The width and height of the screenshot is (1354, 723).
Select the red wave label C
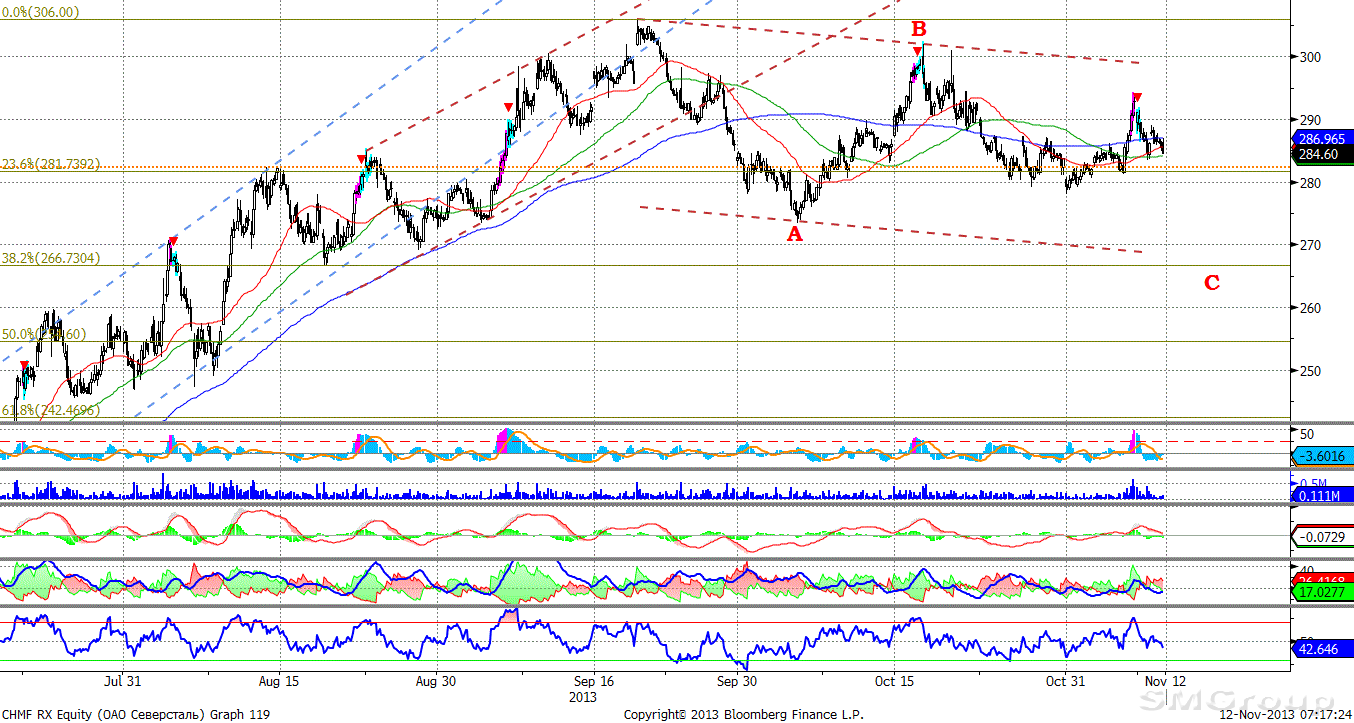click(x=1211, y=283)
